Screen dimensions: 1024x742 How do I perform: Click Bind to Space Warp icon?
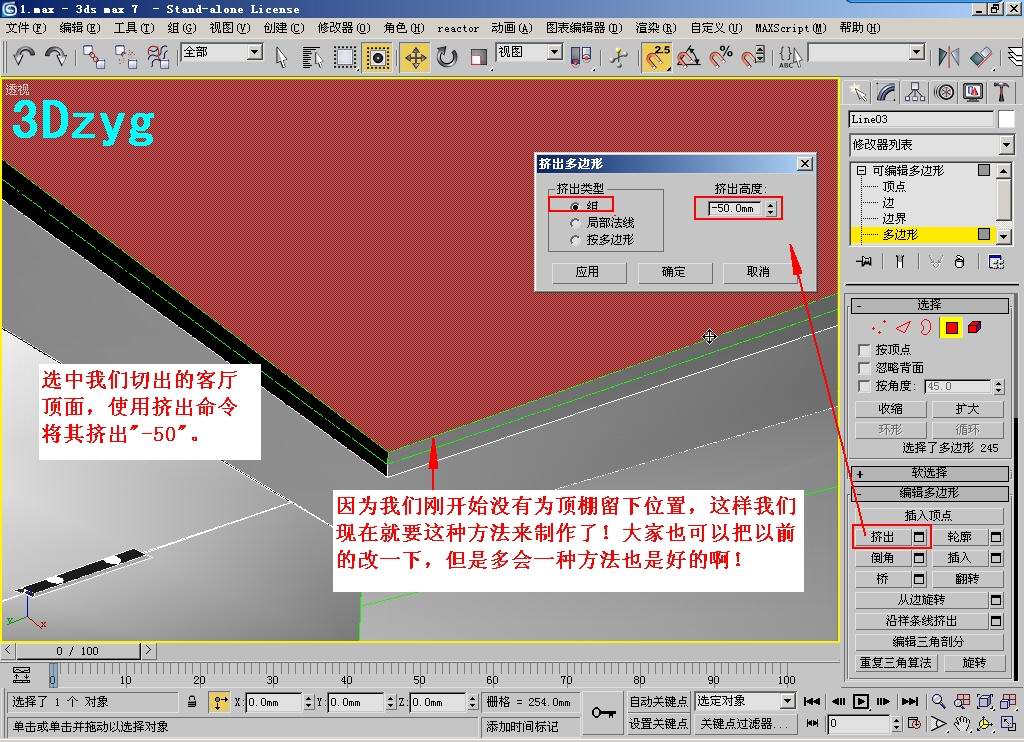[x=157, y=57]
